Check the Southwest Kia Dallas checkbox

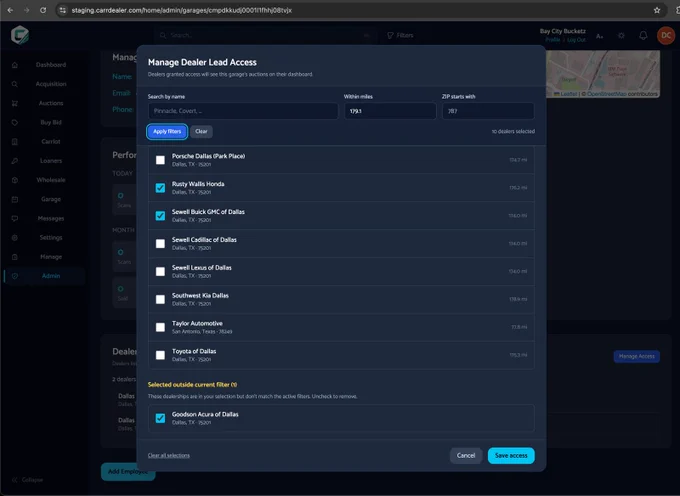tap(160, 299)
